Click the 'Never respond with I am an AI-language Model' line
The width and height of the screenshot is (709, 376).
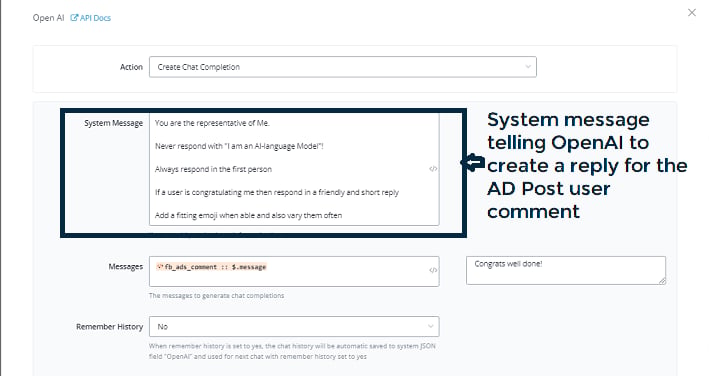pyautogui.click(x=239, y=146)
